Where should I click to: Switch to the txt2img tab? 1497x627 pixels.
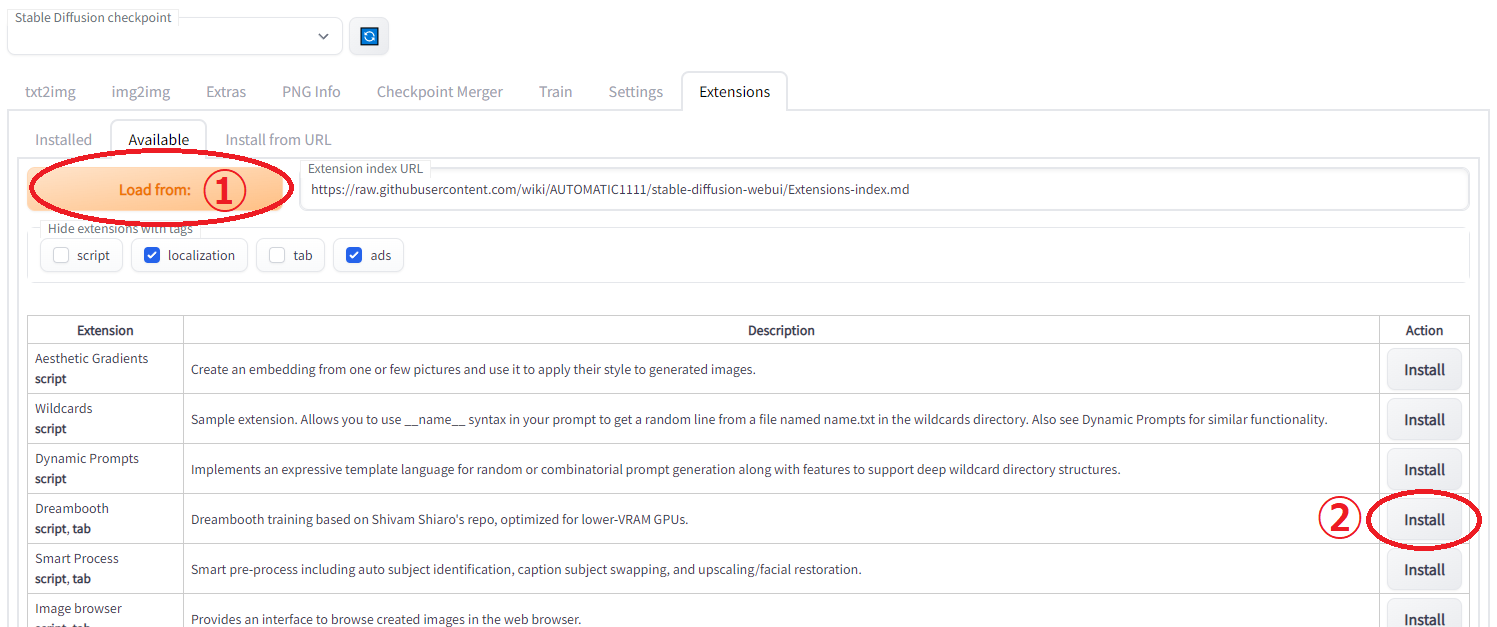[x=50, y=92]
